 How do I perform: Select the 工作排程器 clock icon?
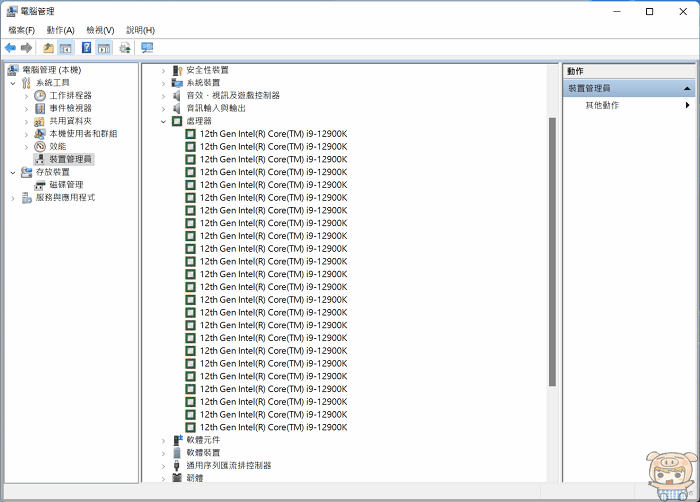(x=40, y=96)
